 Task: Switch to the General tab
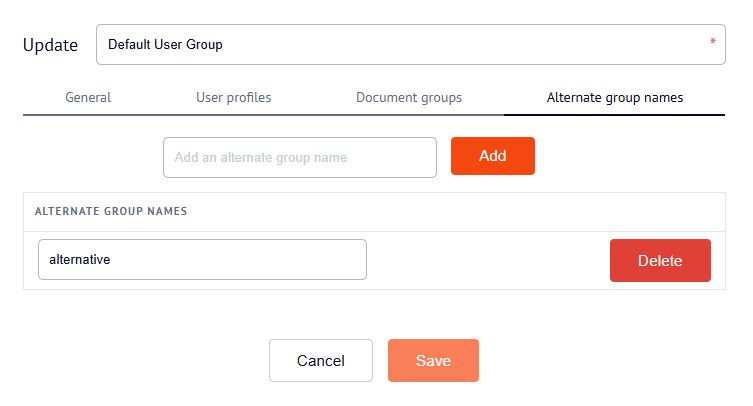pyautogui.click(x=88, y=98)
